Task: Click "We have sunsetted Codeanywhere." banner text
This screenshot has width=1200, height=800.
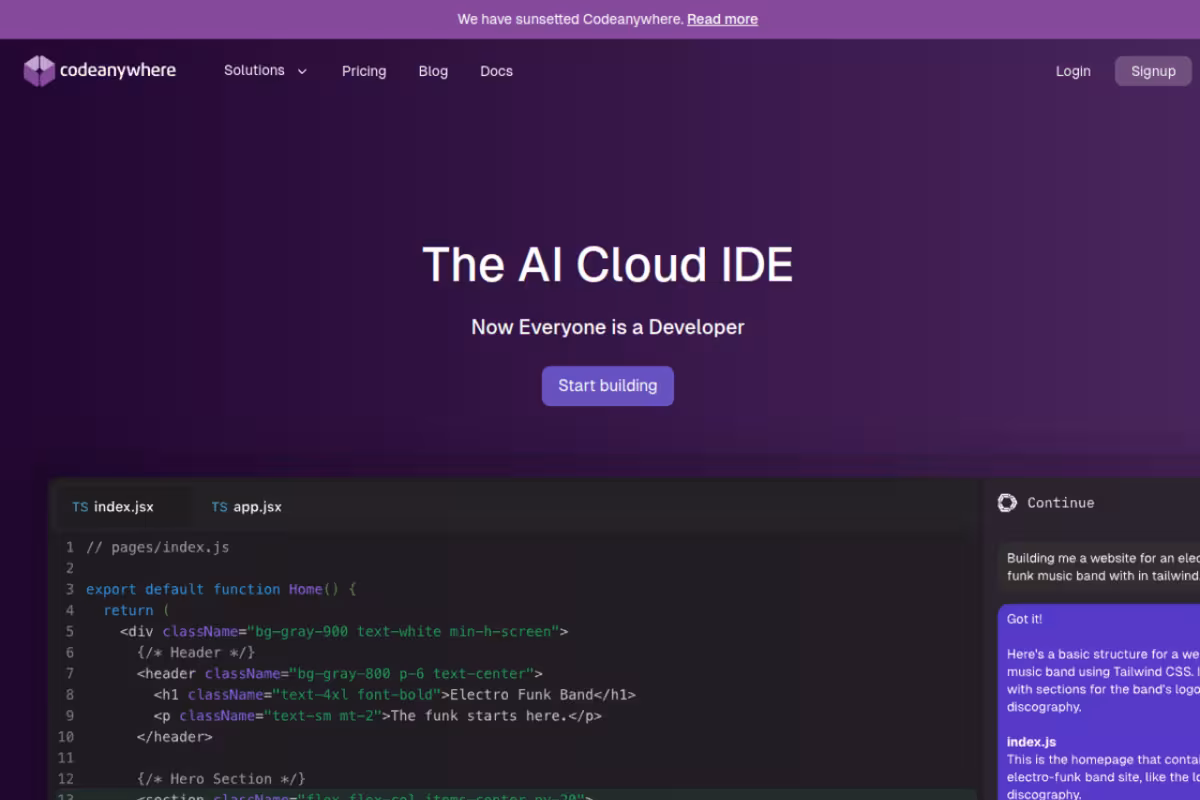Action: [x=570, y=19]
